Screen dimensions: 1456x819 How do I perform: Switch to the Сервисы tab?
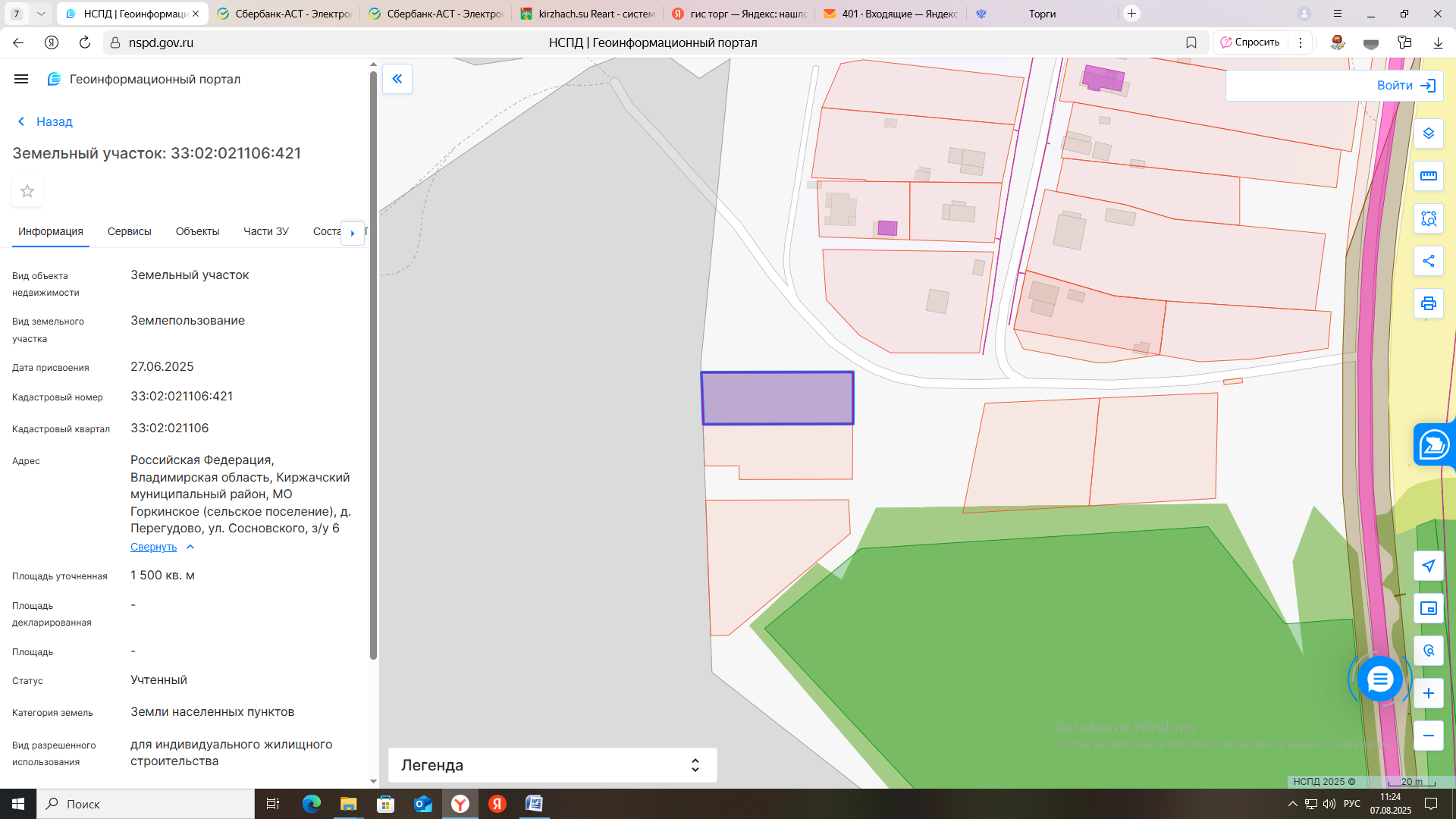point(129,231)
